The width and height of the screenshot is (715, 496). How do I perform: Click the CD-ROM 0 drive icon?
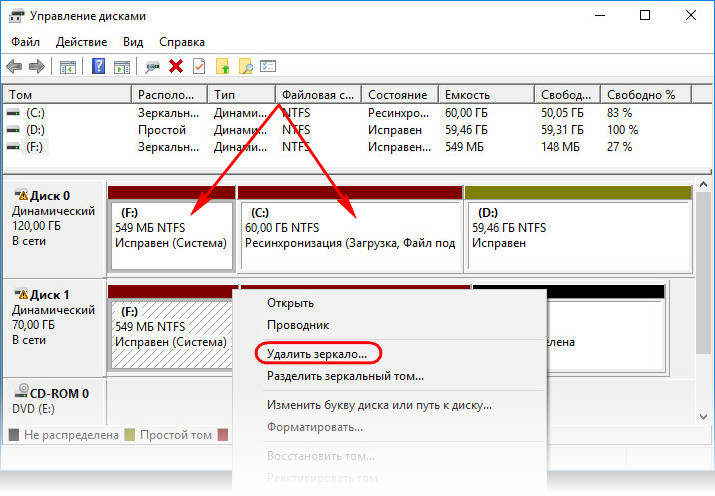coord(21,391)
